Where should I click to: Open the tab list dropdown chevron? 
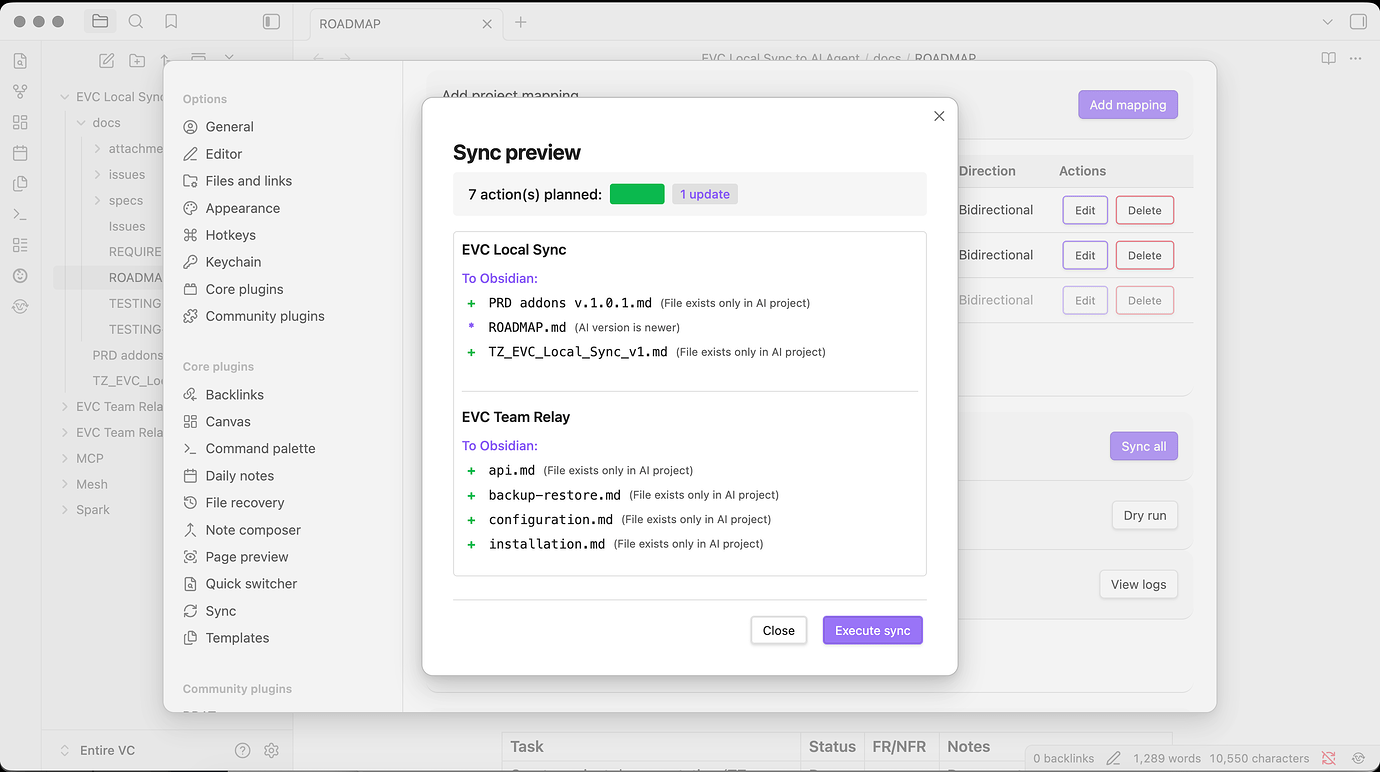click(x=1328, y=21)
